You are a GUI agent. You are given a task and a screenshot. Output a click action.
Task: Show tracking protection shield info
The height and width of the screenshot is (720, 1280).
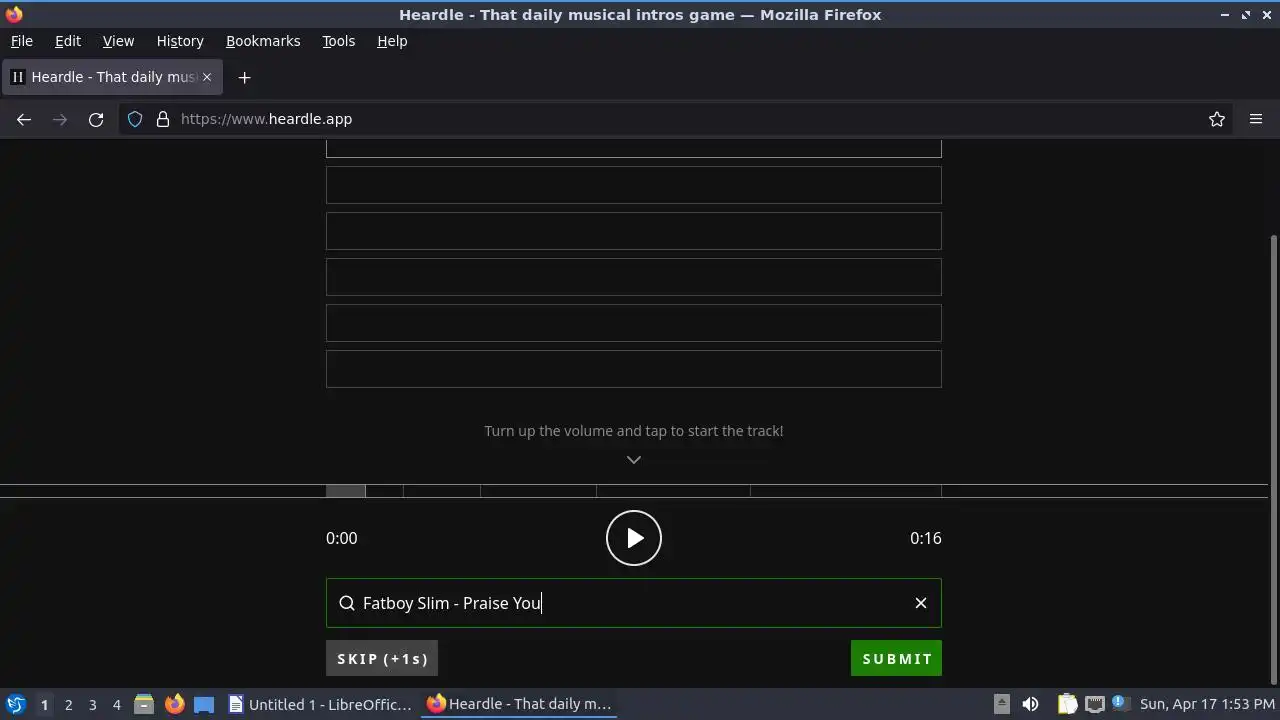click(135, 119)
